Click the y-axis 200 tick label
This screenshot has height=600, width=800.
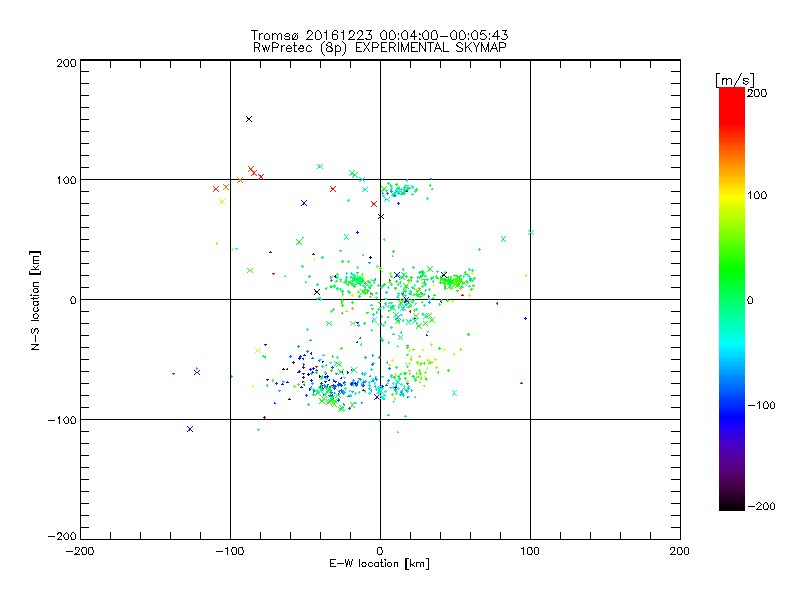66,62
